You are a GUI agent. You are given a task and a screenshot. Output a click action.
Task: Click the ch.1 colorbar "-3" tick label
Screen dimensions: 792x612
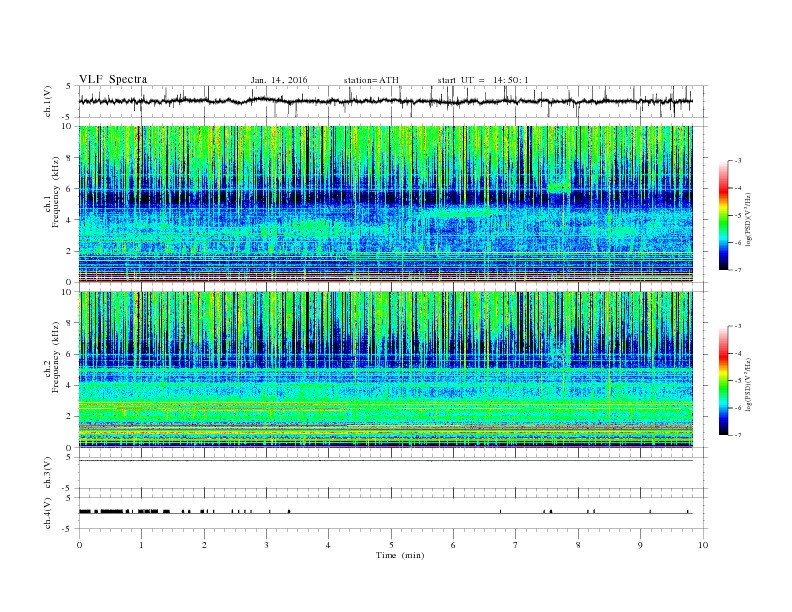pyautogui.click(x=737, y=161)
